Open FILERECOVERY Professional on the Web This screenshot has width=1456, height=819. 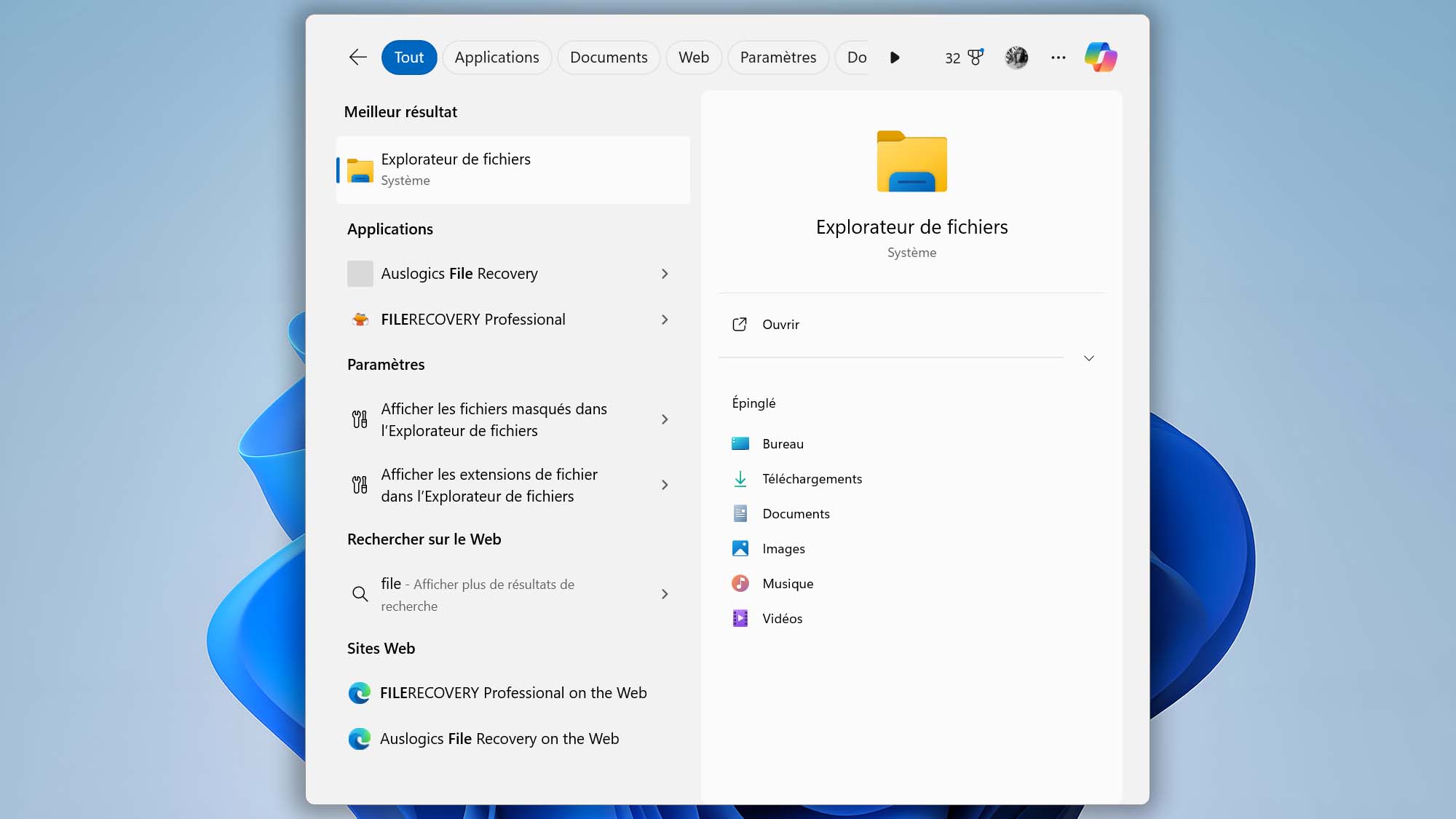point(514,692)
